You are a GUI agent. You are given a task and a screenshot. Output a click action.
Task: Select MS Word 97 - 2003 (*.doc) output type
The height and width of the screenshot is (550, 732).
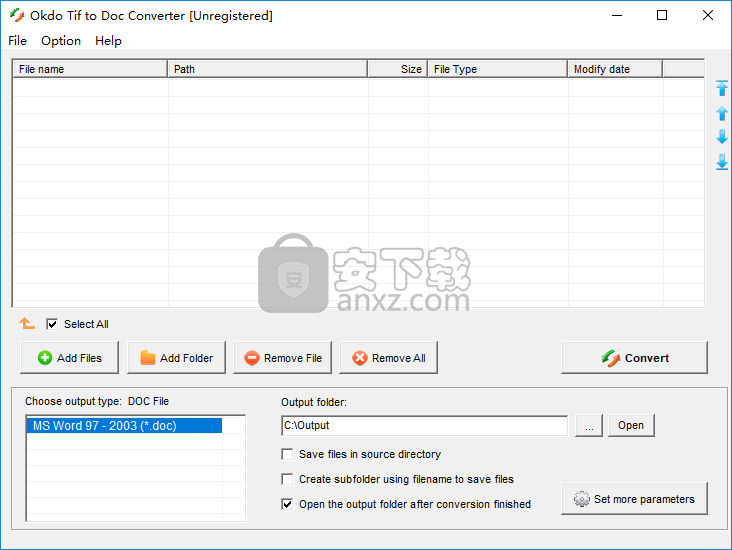click(x=124, y=426)
